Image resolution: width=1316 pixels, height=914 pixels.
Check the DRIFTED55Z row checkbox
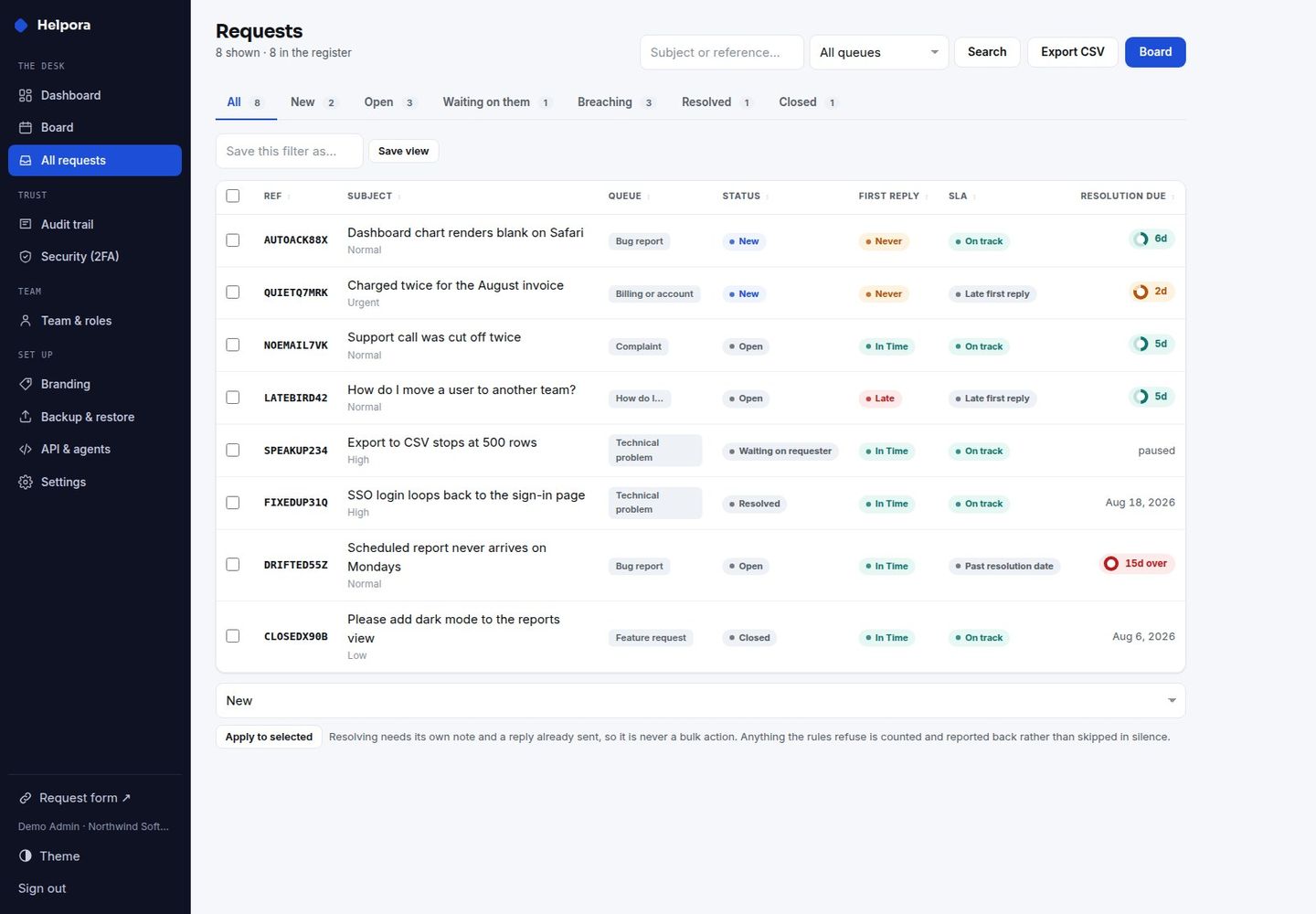coord(233,565)
